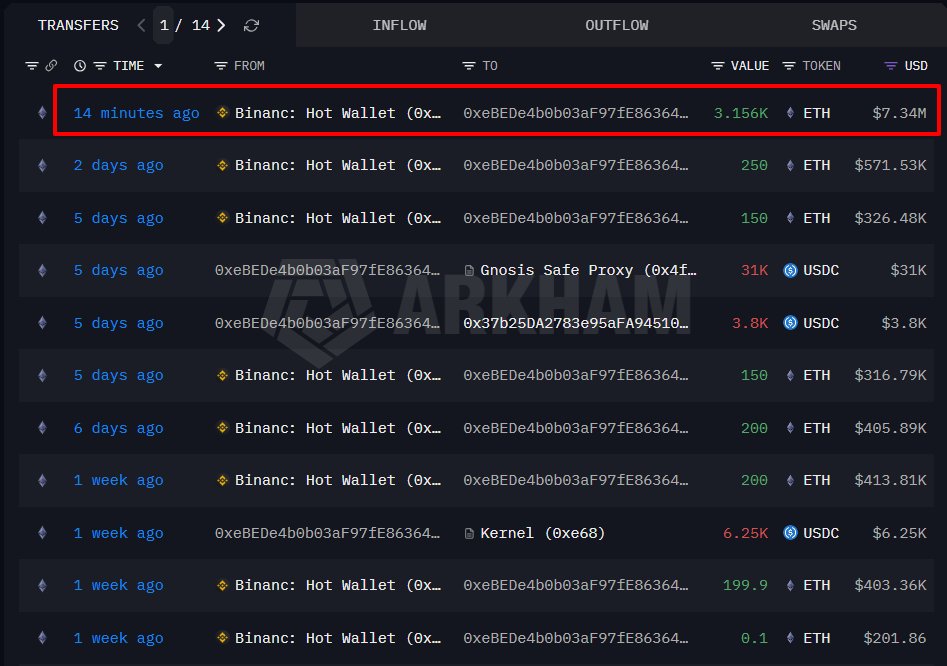Click address 0x37b25DA2783e95aFA94510…
This screenshot has height=666, width=947.
[576, 323]
